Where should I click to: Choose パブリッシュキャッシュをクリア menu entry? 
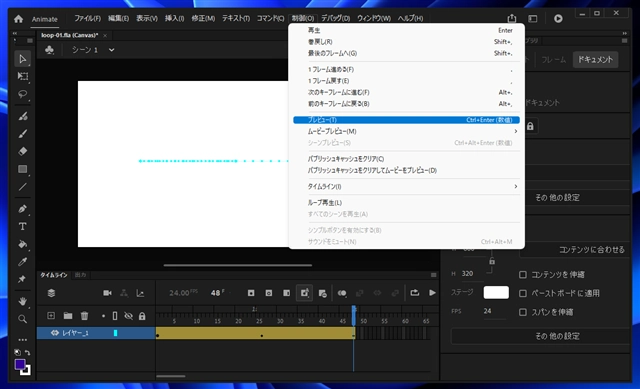coord(406,159)
